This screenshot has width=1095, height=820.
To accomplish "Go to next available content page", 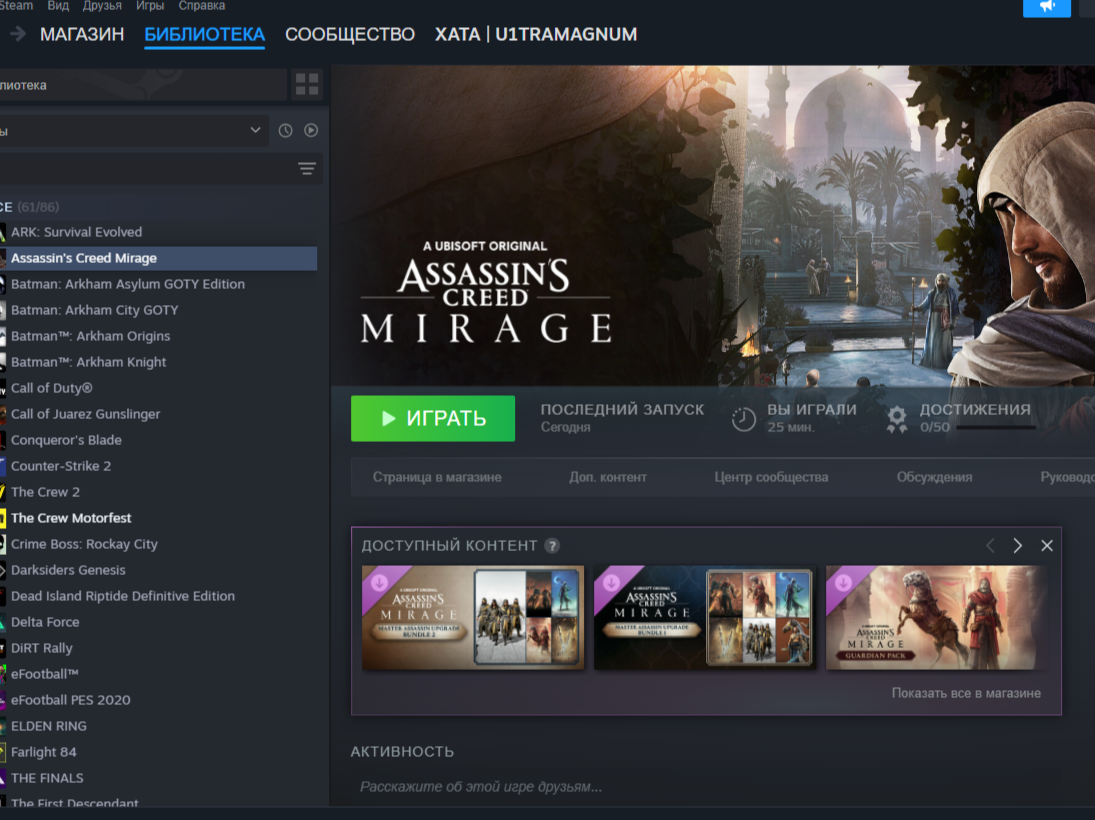I will (x=1017, y=546).
